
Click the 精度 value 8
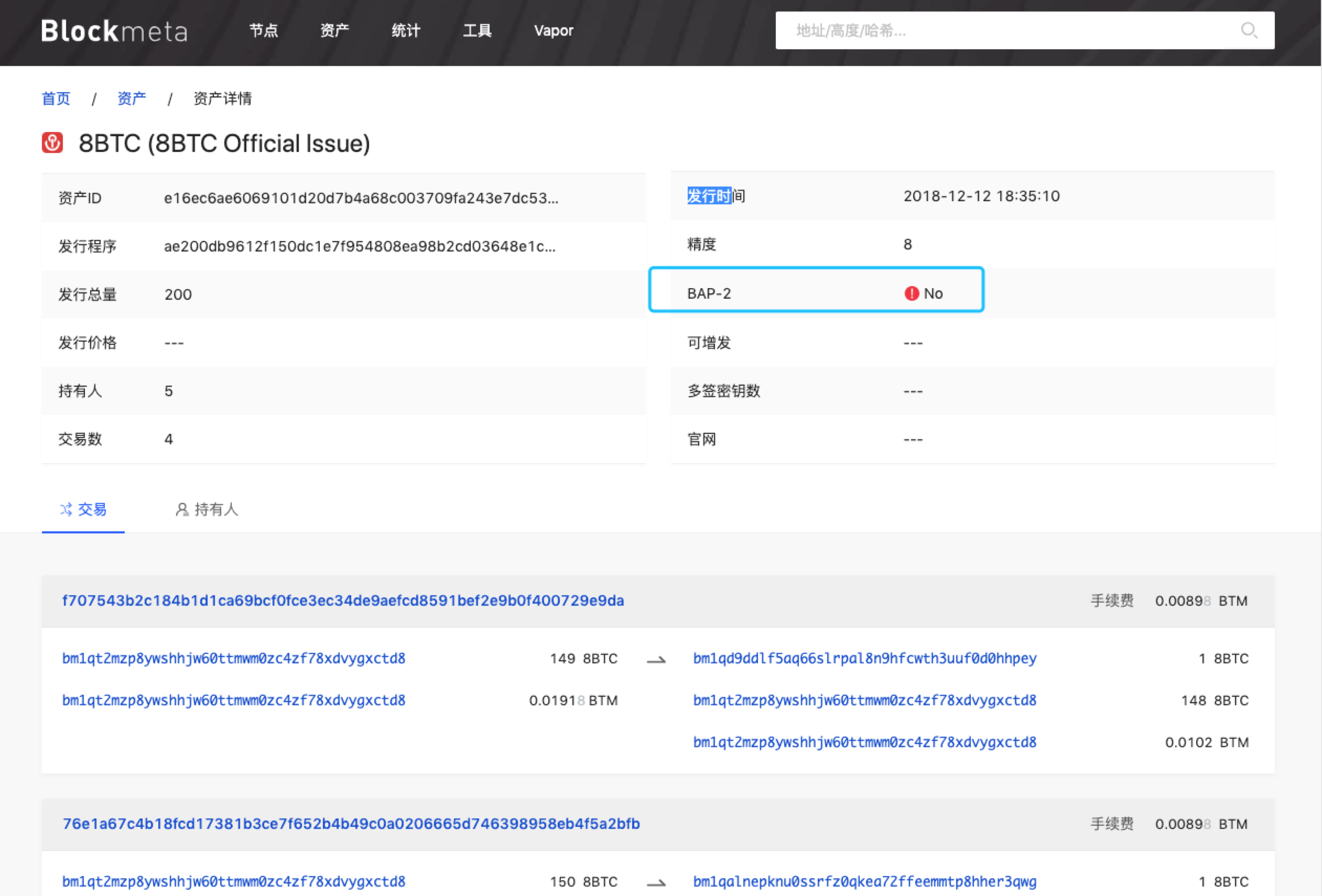pyautogui.click(x=908, y=245)
